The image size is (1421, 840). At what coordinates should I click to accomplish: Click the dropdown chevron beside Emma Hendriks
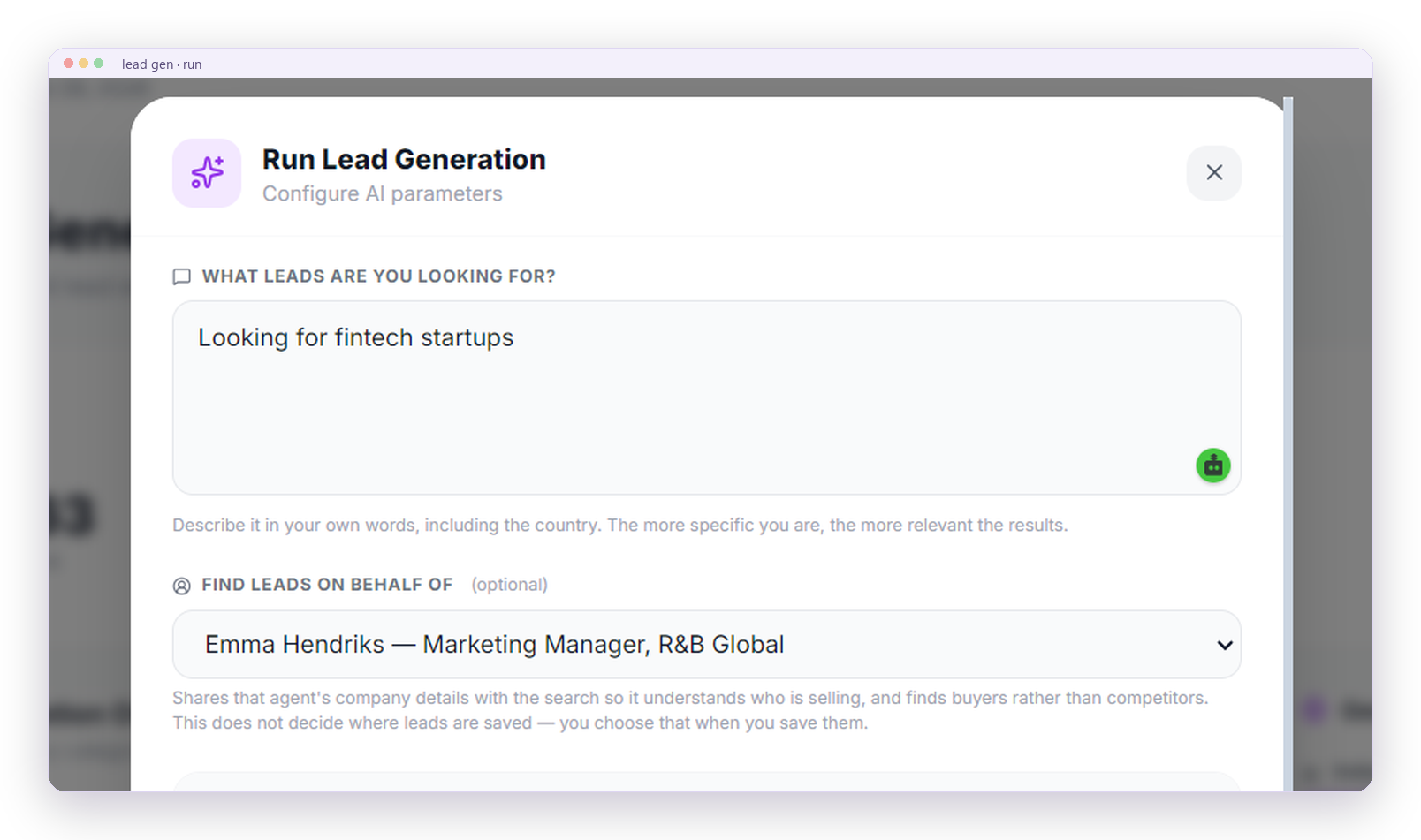[x=1224, y=645]
